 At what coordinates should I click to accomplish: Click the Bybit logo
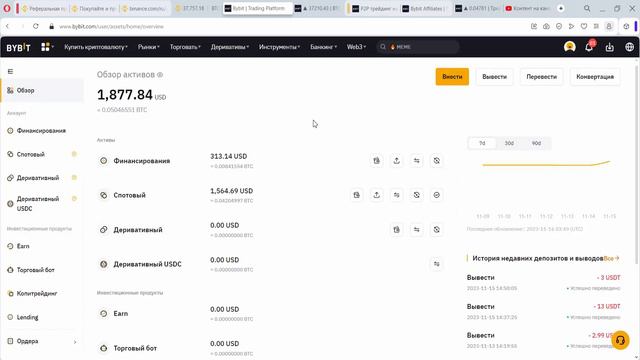tap(18, 47)
